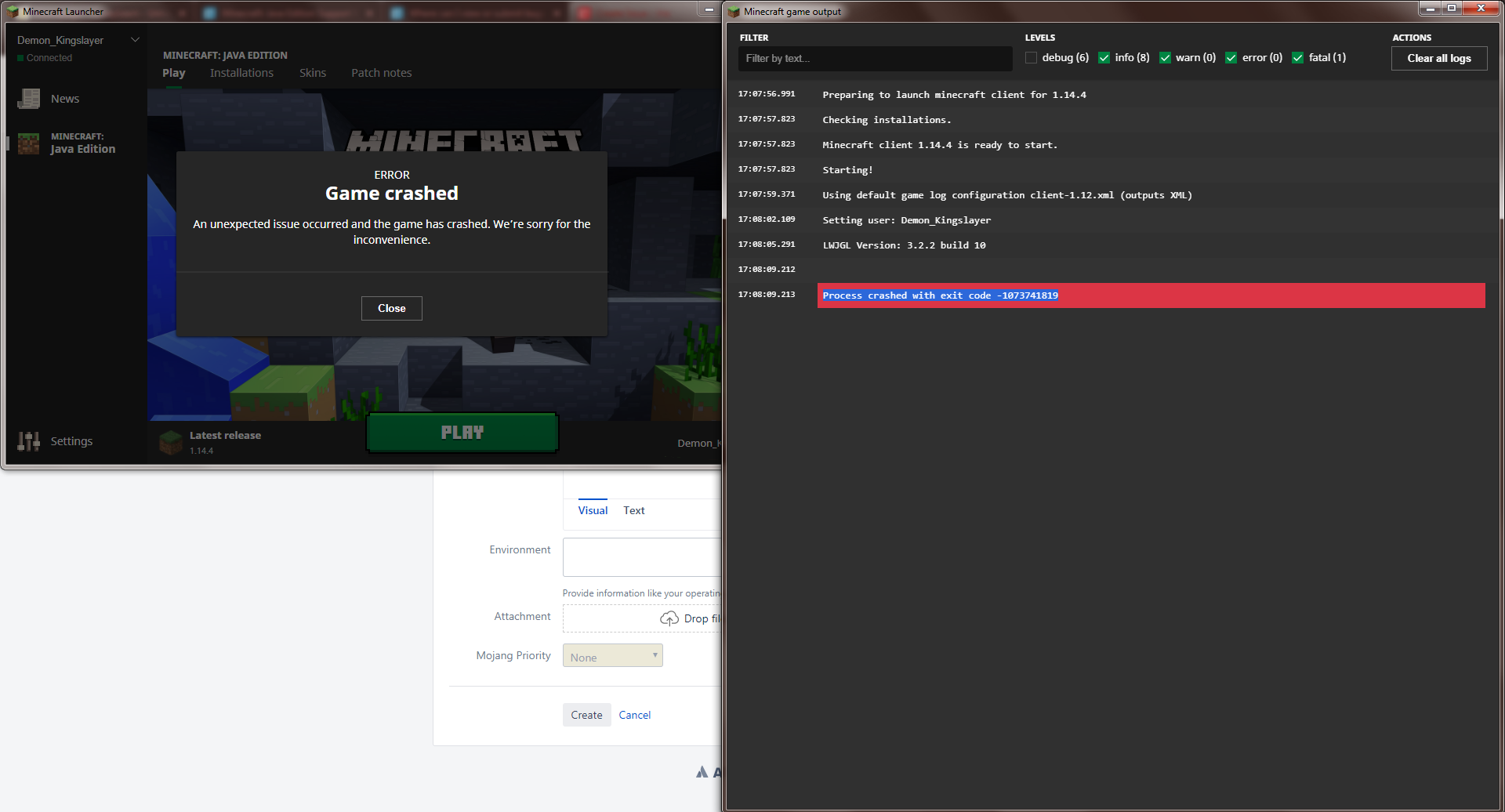The image size is (1505, 812).
Task: Click the Minecraft Launcher title bar icon
Action: point(13,12)
